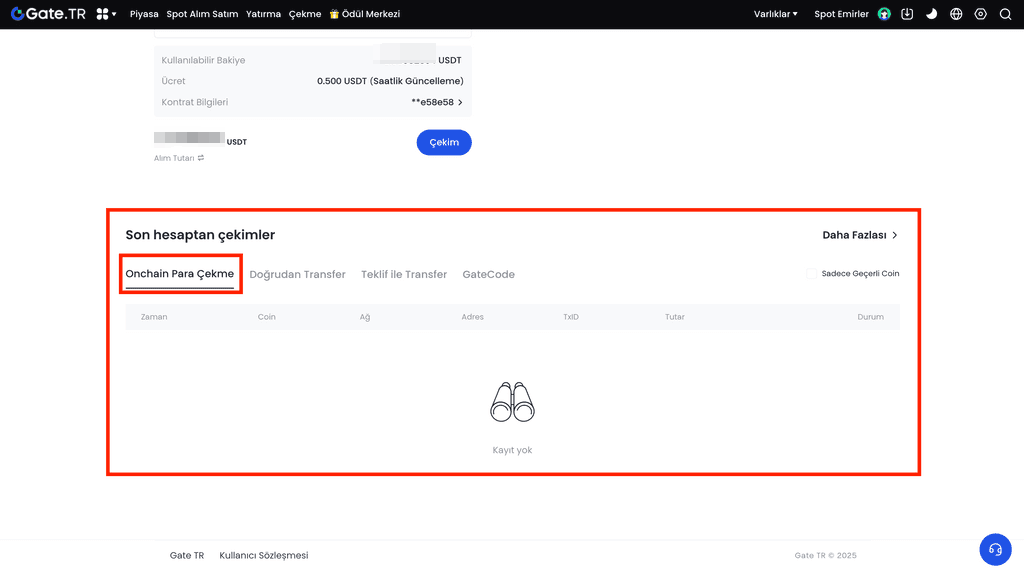
Task: Expand Kontrat Bilgileri contract address chevron
Action: point(460,102)
